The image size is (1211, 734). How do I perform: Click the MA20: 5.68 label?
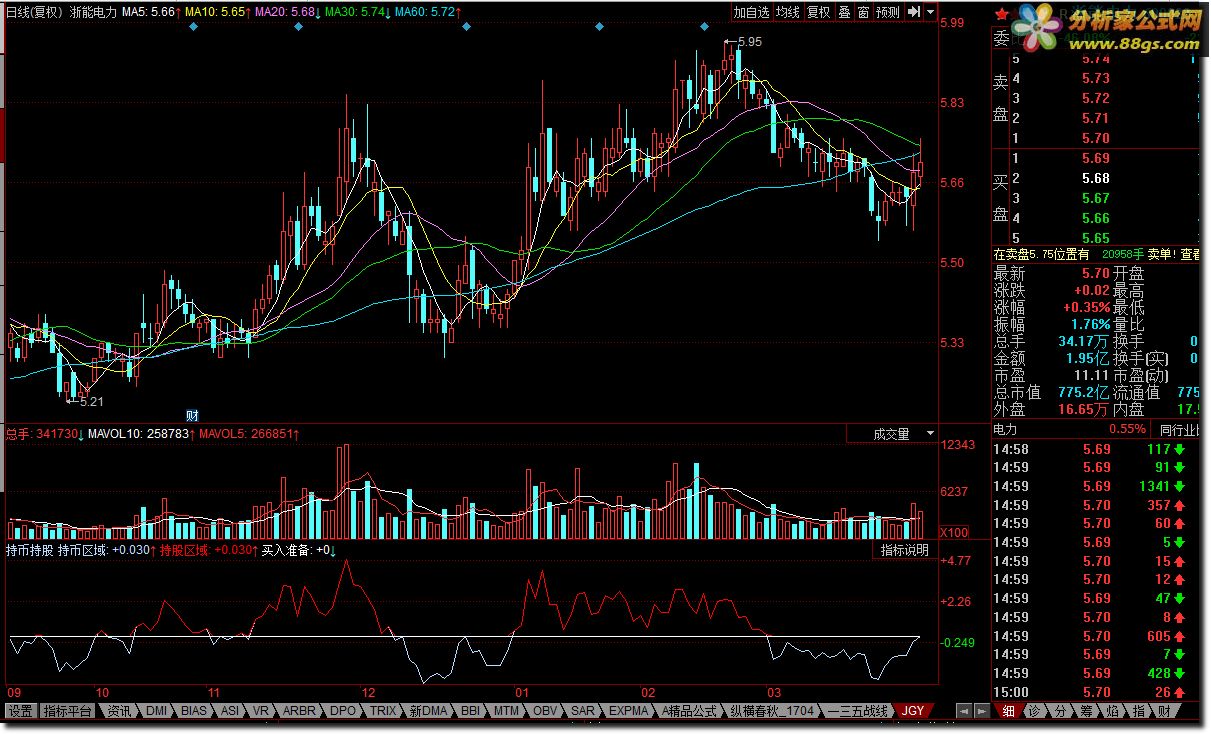(x=285, y=12)
